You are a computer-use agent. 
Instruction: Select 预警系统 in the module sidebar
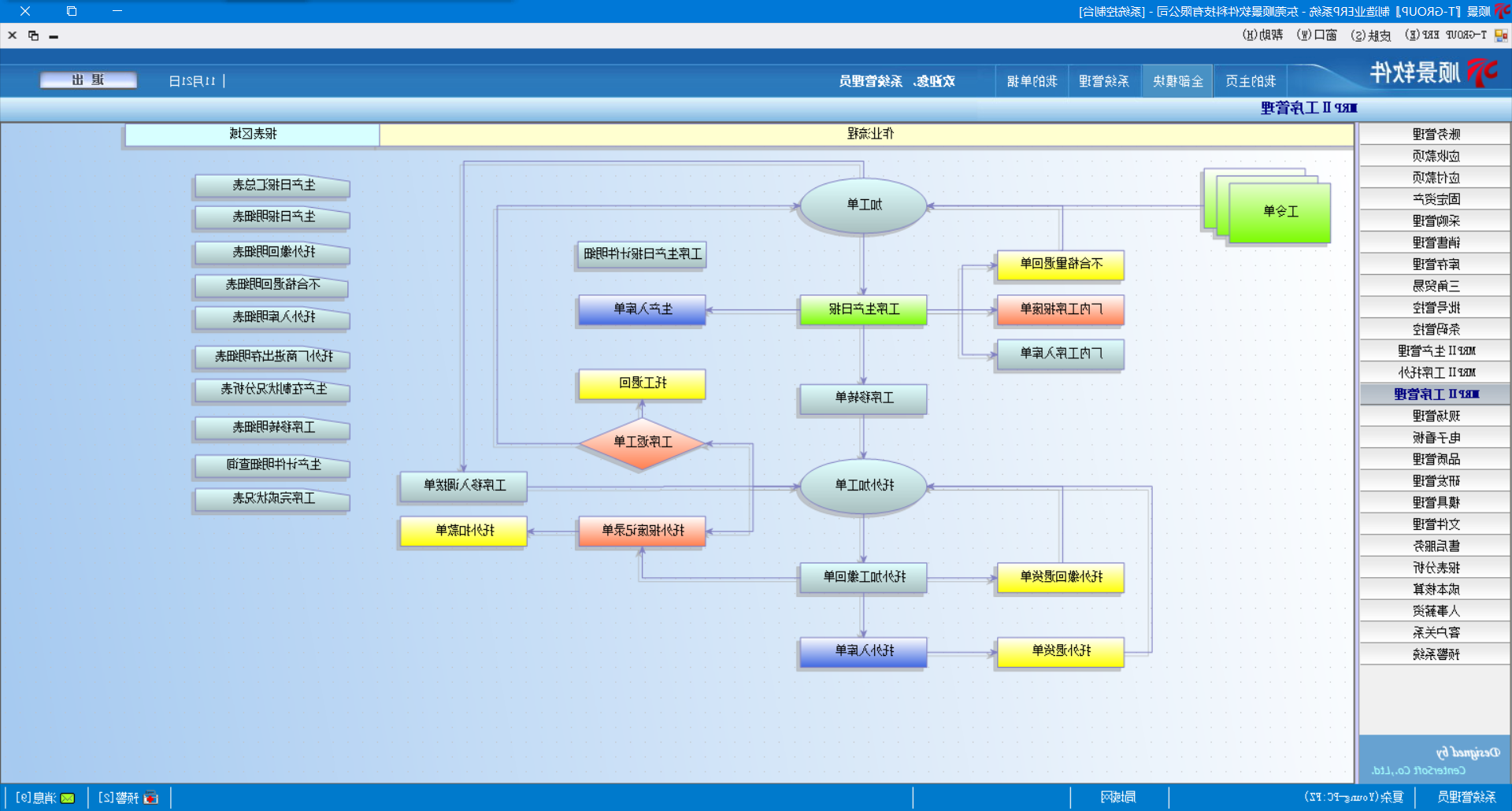(x=1435, y=654)
